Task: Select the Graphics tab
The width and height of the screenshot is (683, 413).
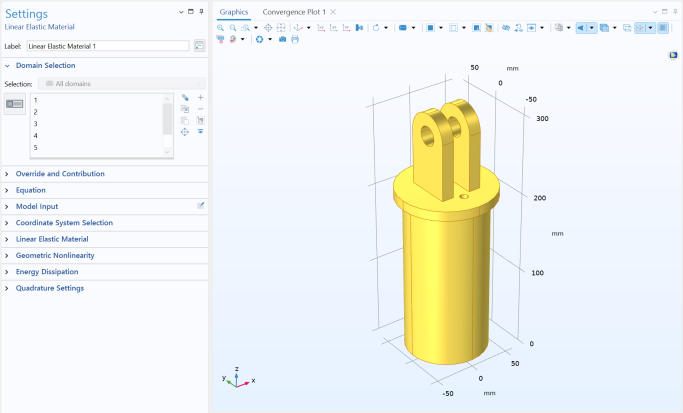Action: coord(234,11)
